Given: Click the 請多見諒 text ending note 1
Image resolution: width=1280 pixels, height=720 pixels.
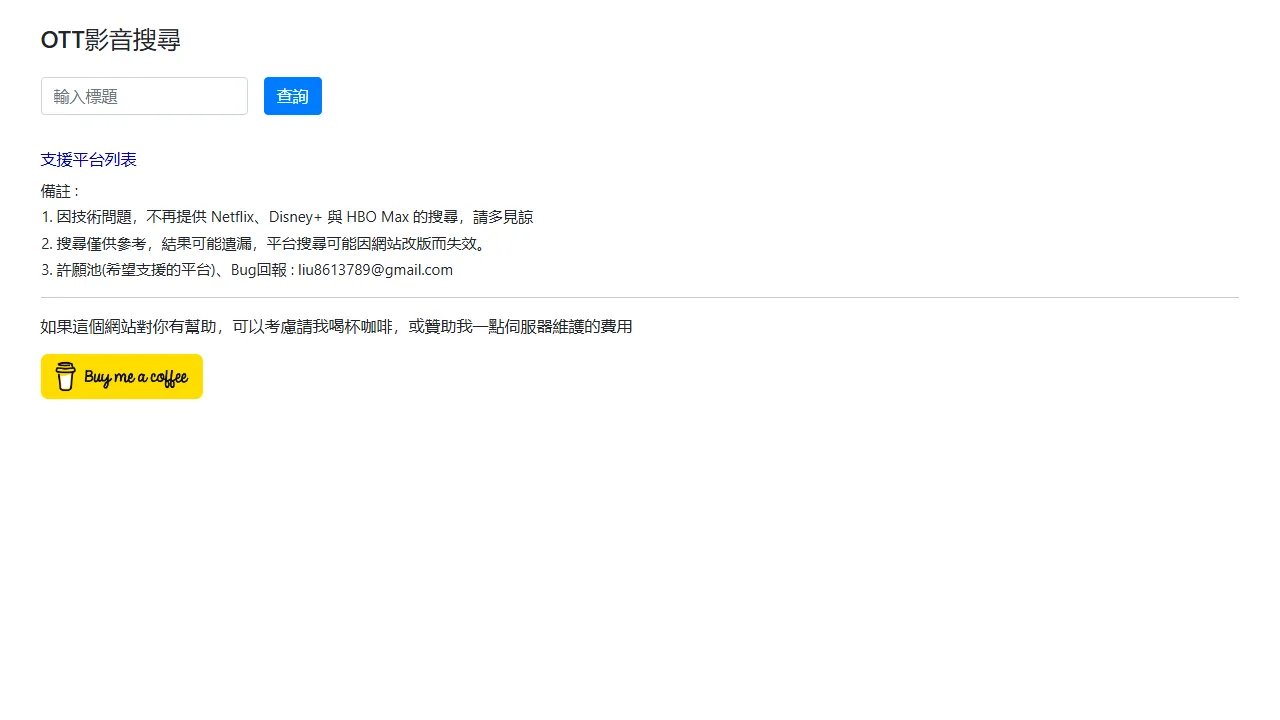Looking at the screenshot, I should [503, 217].
